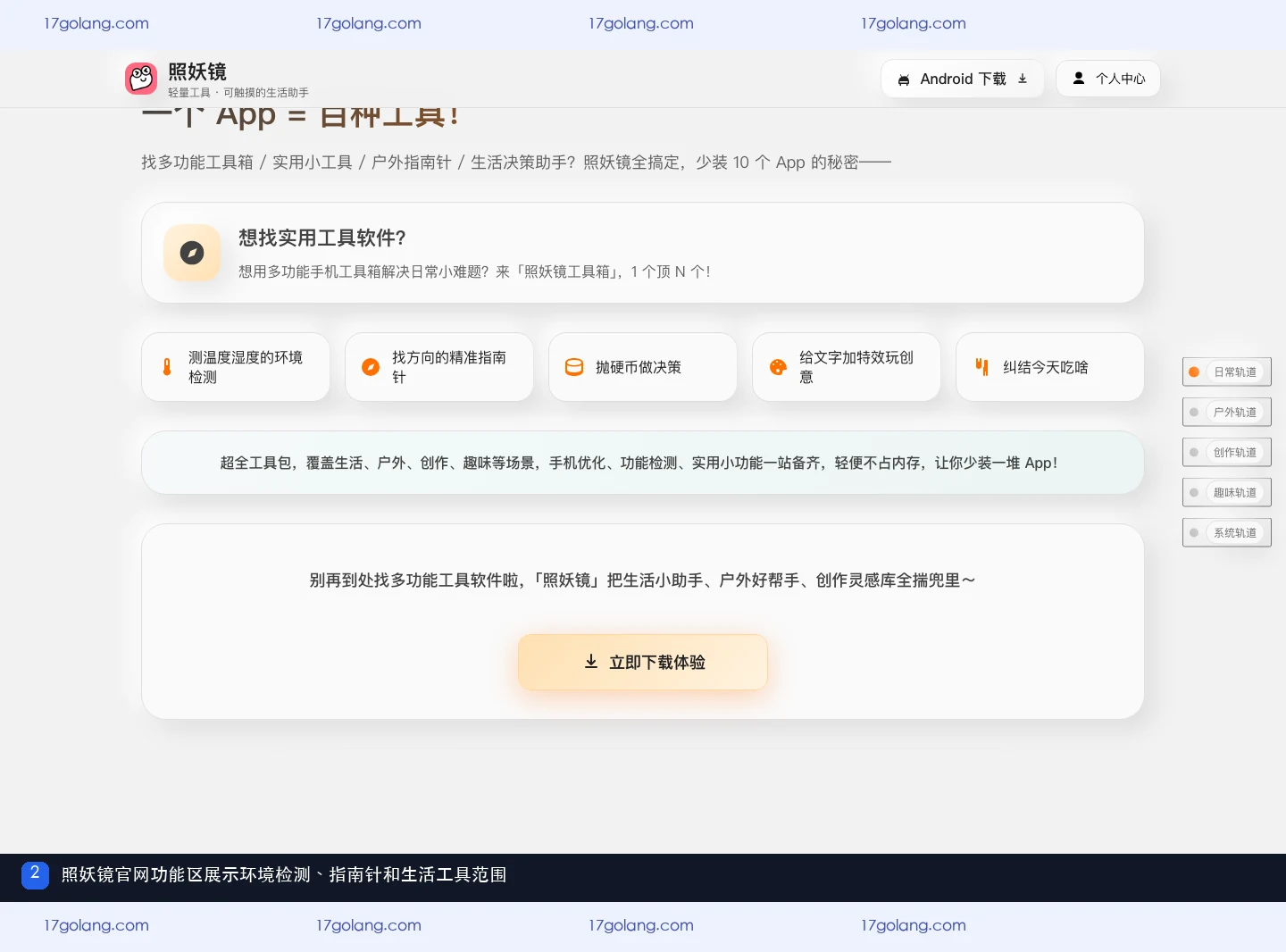This screenshot has width=1286, height=952.
Task: Click the 想用多功能手机工具箱 description text
Action: click(474, 271)
